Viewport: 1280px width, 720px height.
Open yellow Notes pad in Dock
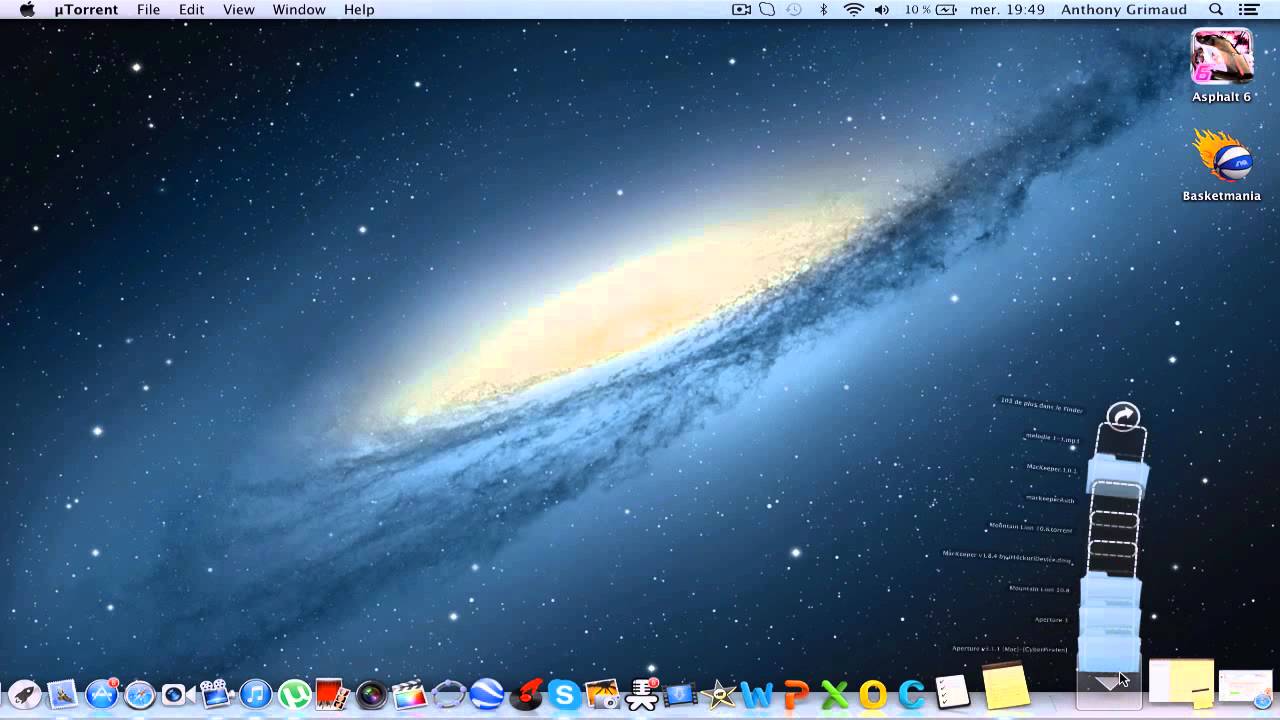click(1005, 686)
